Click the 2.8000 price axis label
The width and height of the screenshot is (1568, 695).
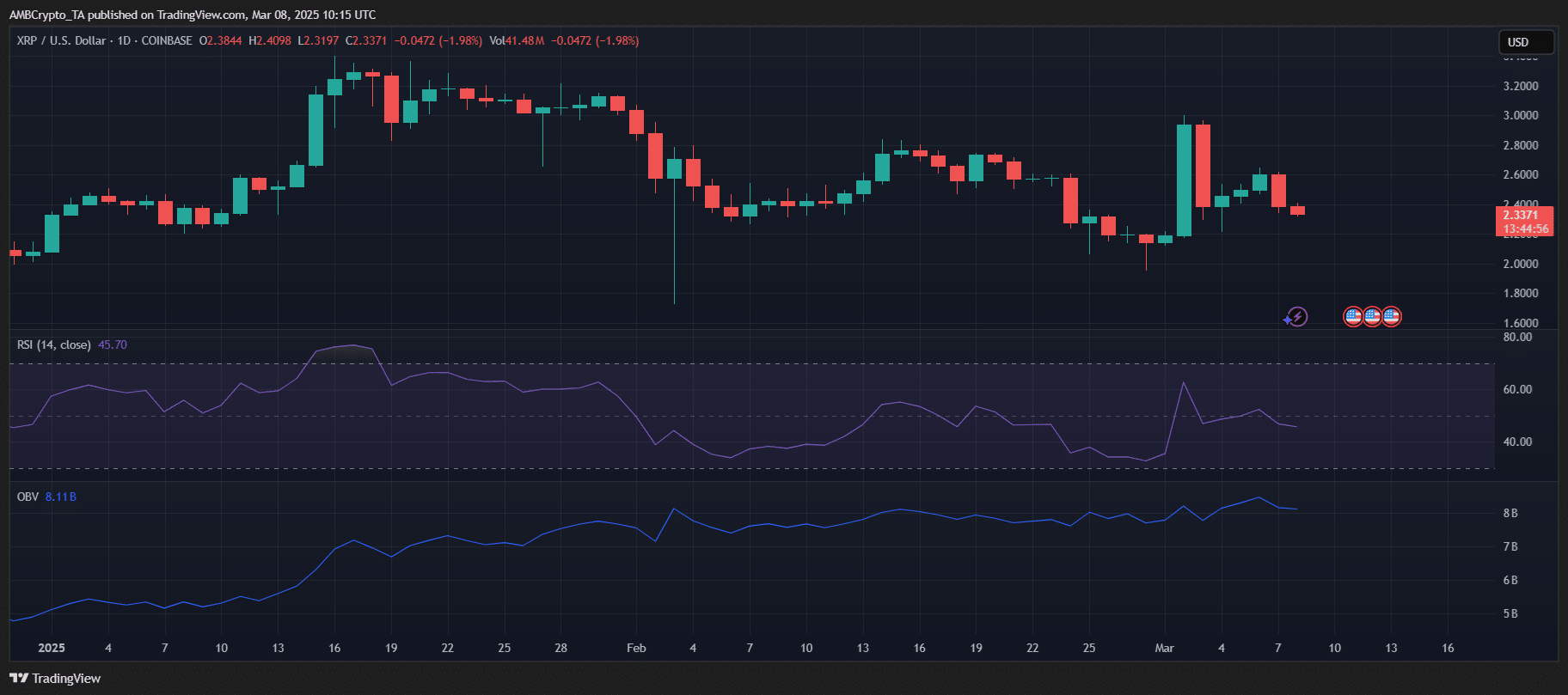(1521, 145)
